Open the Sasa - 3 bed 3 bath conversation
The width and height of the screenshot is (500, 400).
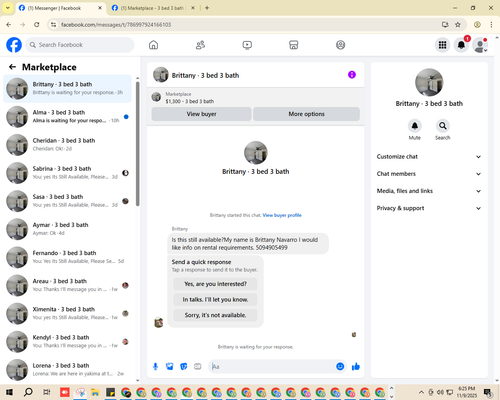67,201
